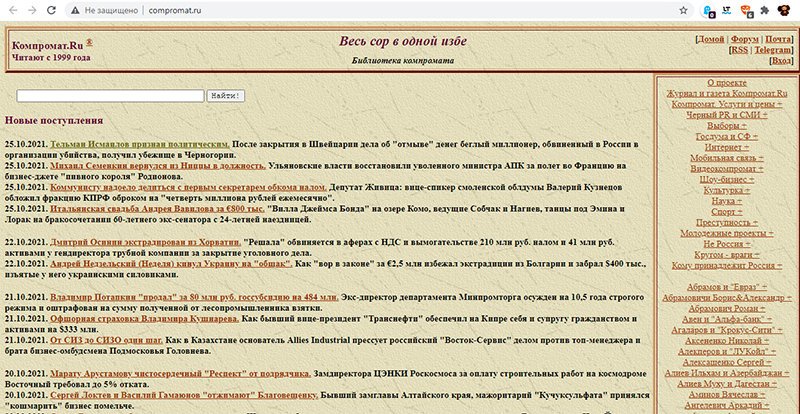Expand the Преступность section
This screenshot has height=414, width=800.
(x=727, y=223)
